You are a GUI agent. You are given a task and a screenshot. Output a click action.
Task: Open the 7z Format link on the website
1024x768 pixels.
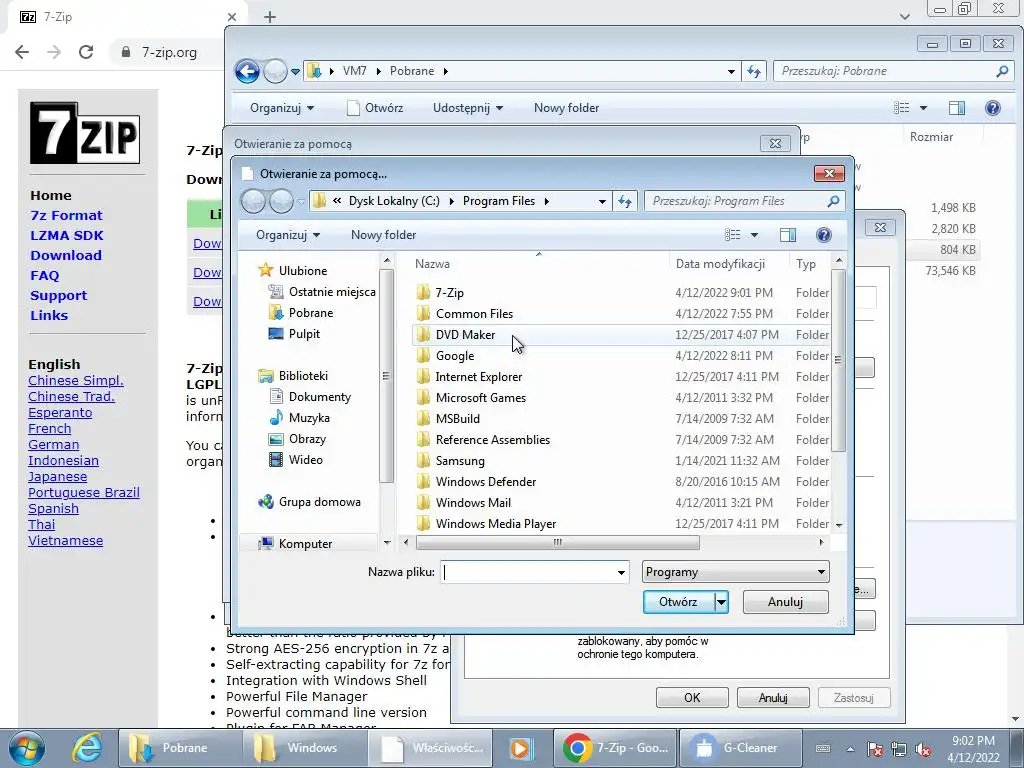point(66,216)
